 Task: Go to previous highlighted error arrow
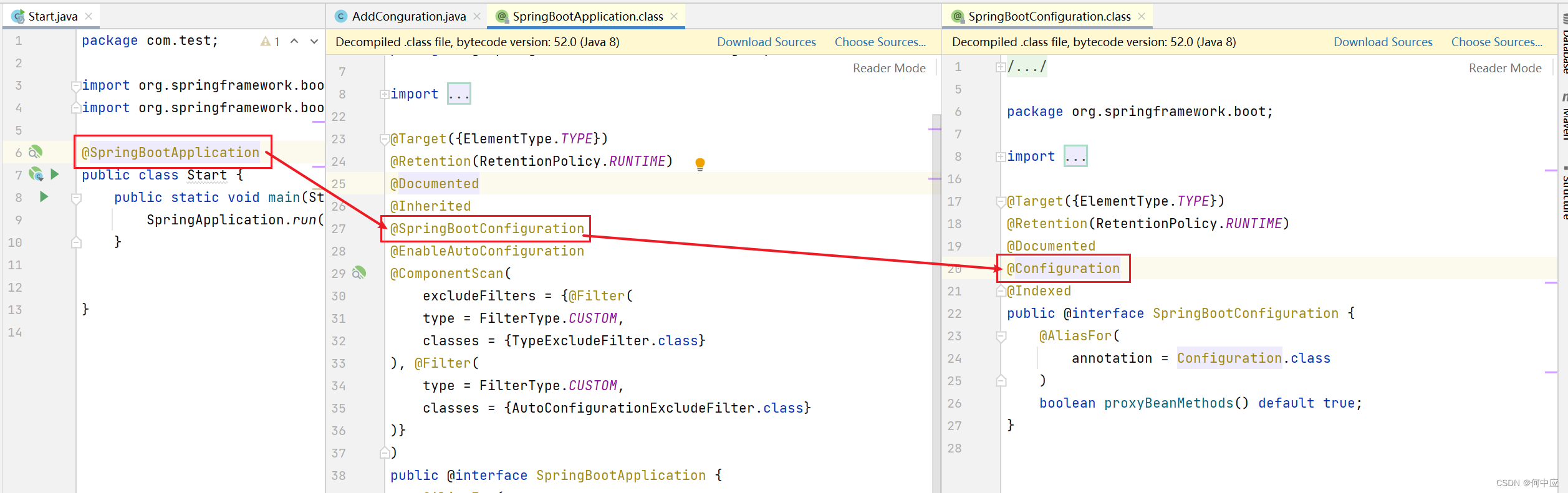[x=294, y=41]
